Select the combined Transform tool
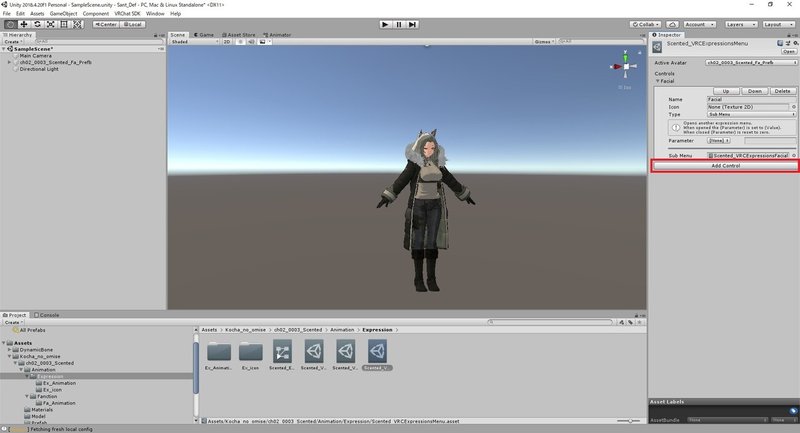 click(77, 24)
